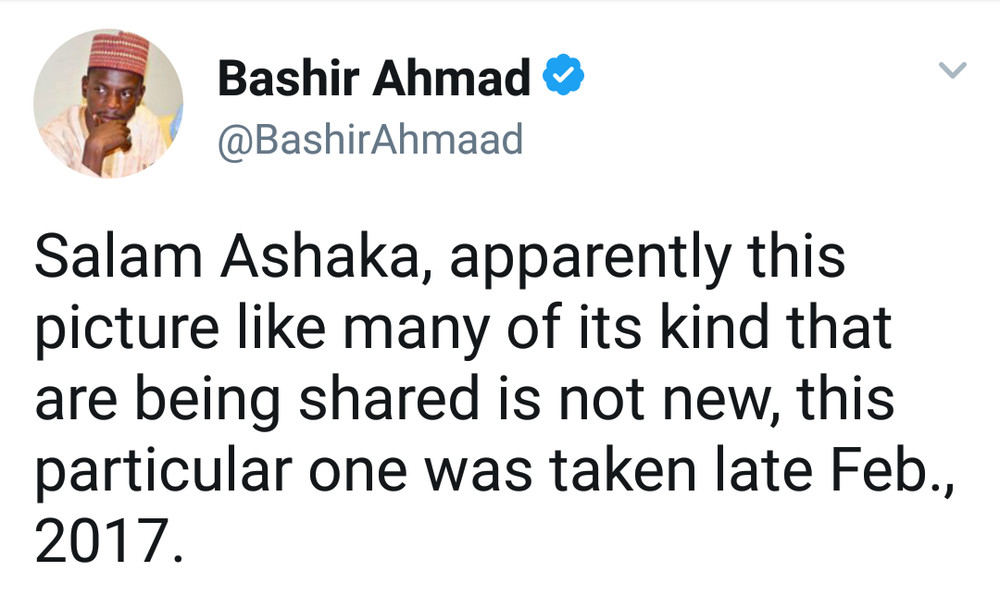Click the display name Bashir Ahmad
The height and width of the screenshot is (609, 1000).
[374, 78]
